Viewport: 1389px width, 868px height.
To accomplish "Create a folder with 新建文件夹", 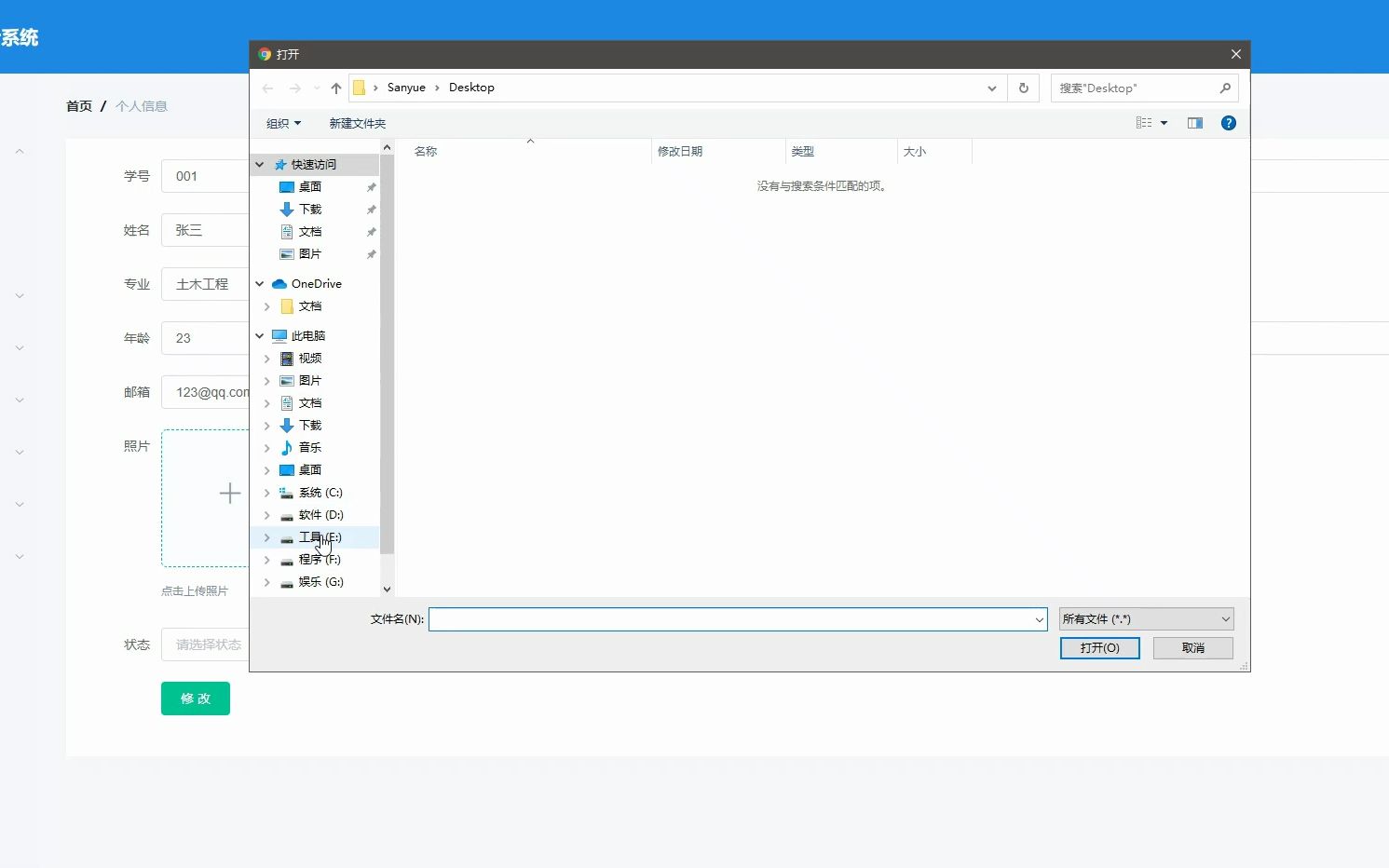I will 358,122.
